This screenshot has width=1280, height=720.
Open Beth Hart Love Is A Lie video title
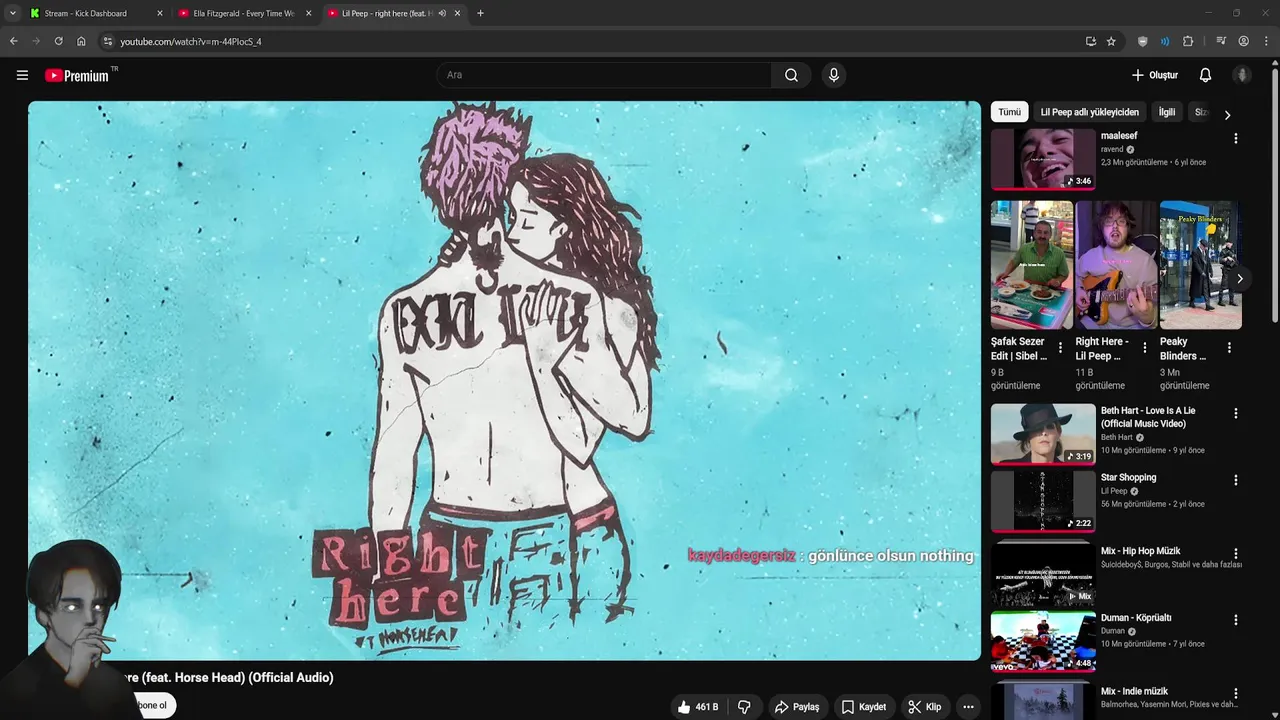tap(1148, 417)
